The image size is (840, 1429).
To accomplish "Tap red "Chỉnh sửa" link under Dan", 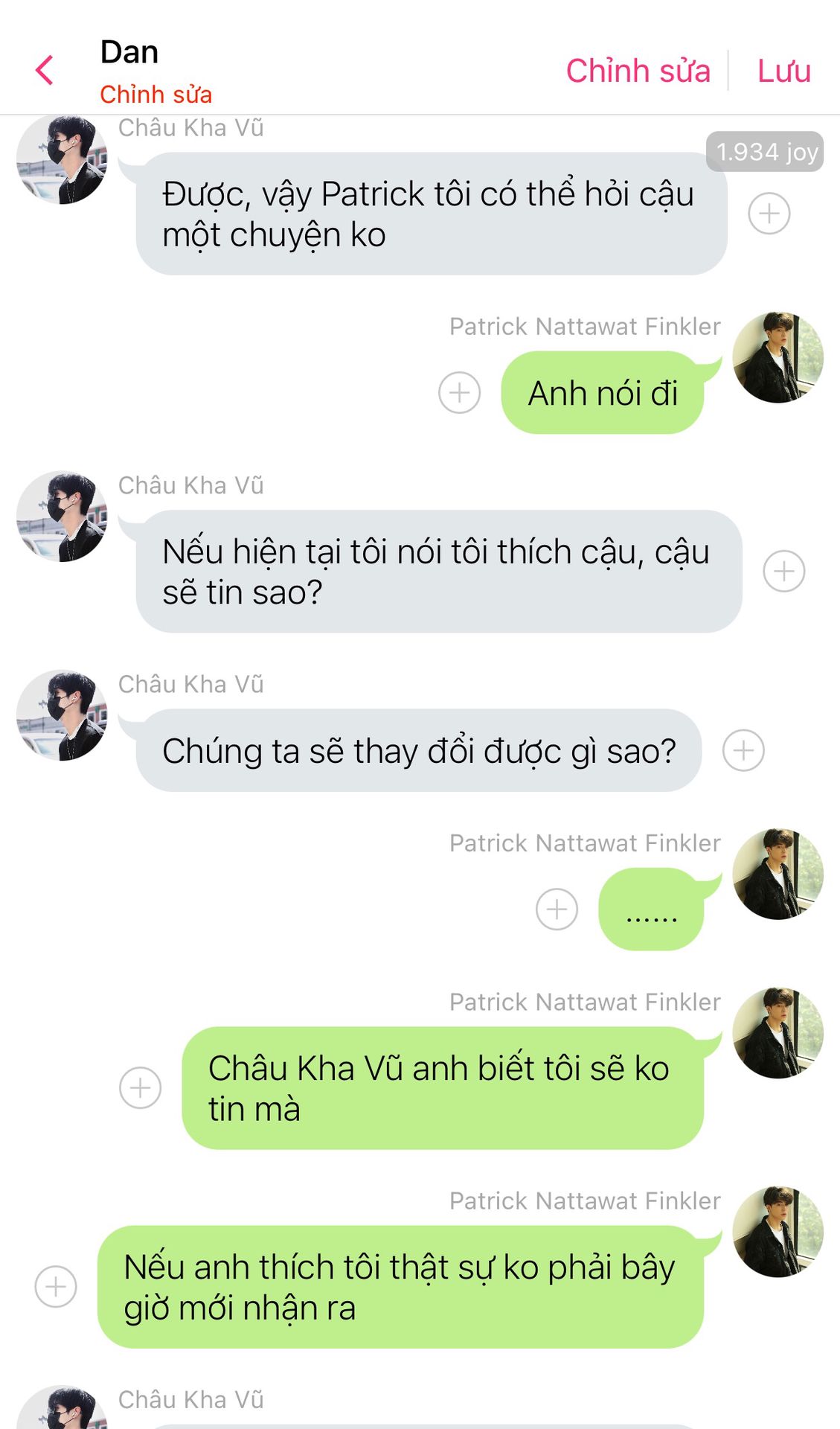I will tap(156, 95).
